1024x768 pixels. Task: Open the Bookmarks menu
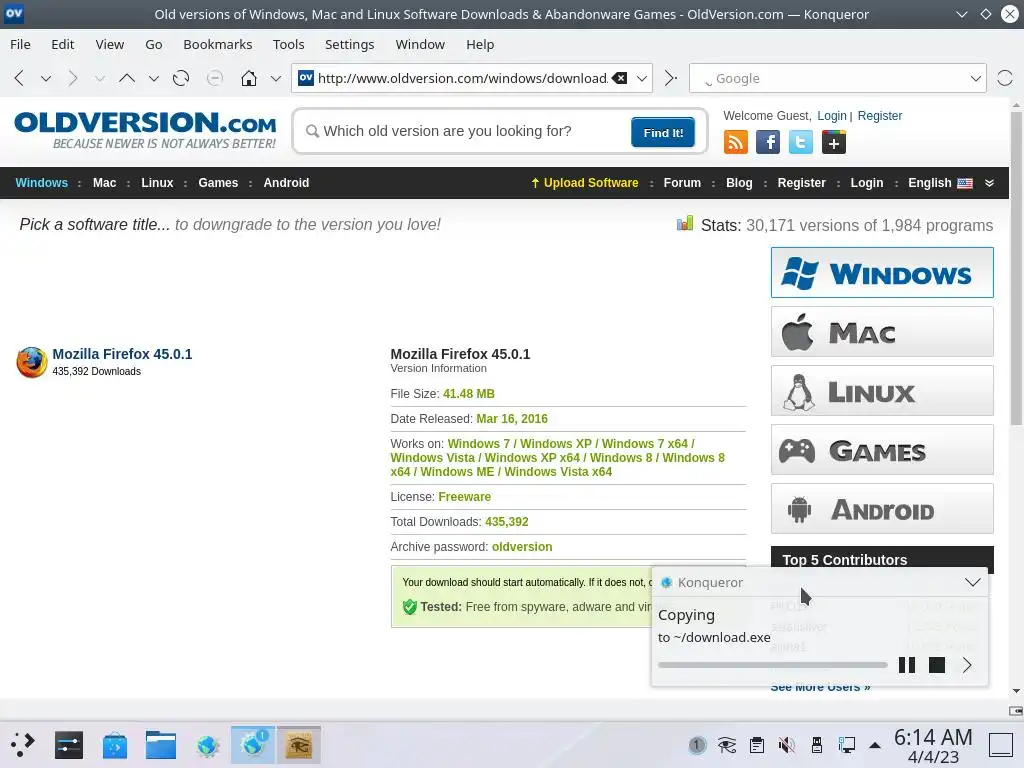tap(217, 44)
